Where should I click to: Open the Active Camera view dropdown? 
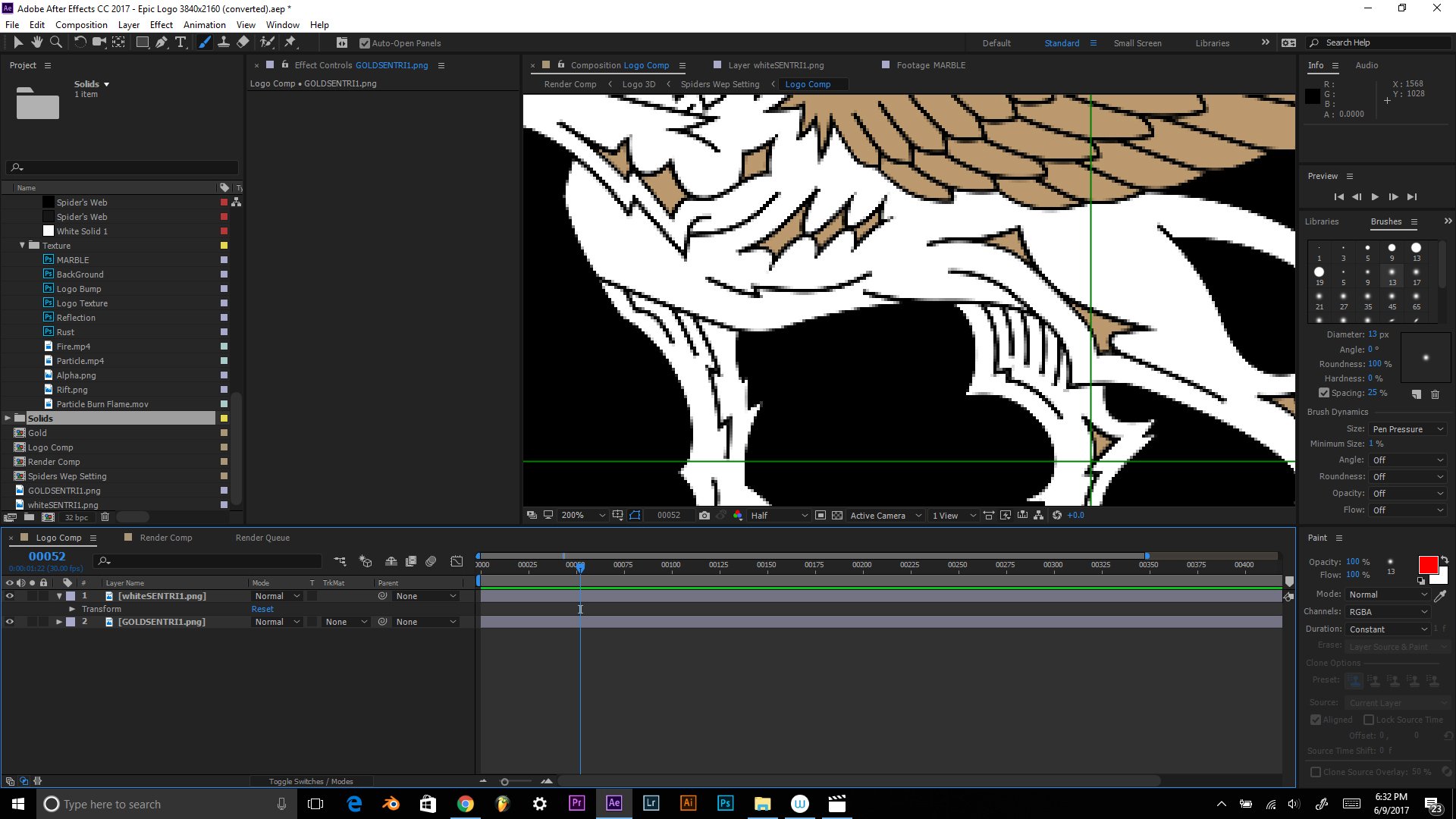886,516
